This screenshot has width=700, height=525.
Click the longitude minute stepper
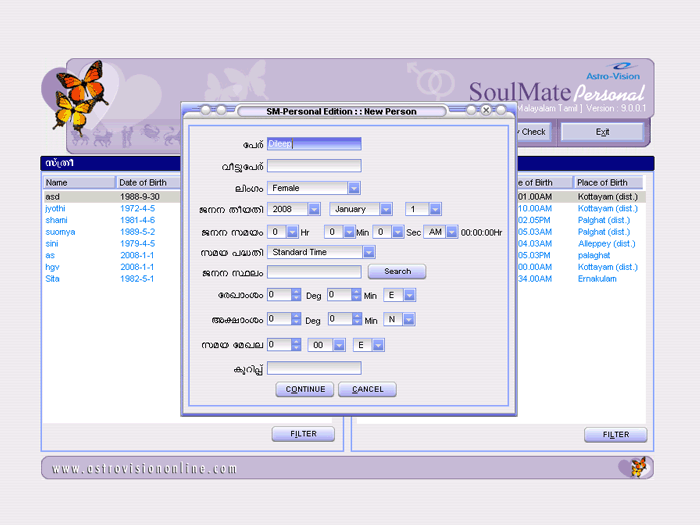pos(356,295)
